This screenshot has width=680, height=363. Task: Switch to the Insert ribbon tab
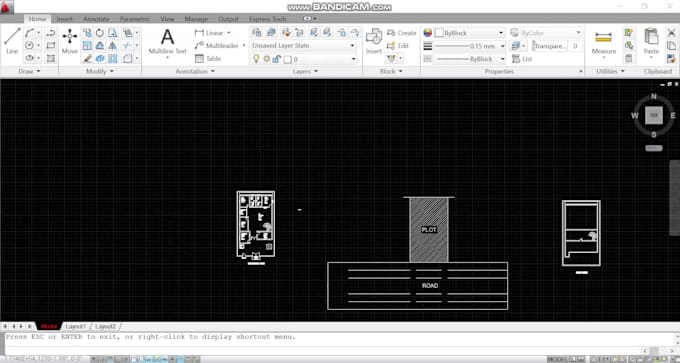[x=65, y=19]
